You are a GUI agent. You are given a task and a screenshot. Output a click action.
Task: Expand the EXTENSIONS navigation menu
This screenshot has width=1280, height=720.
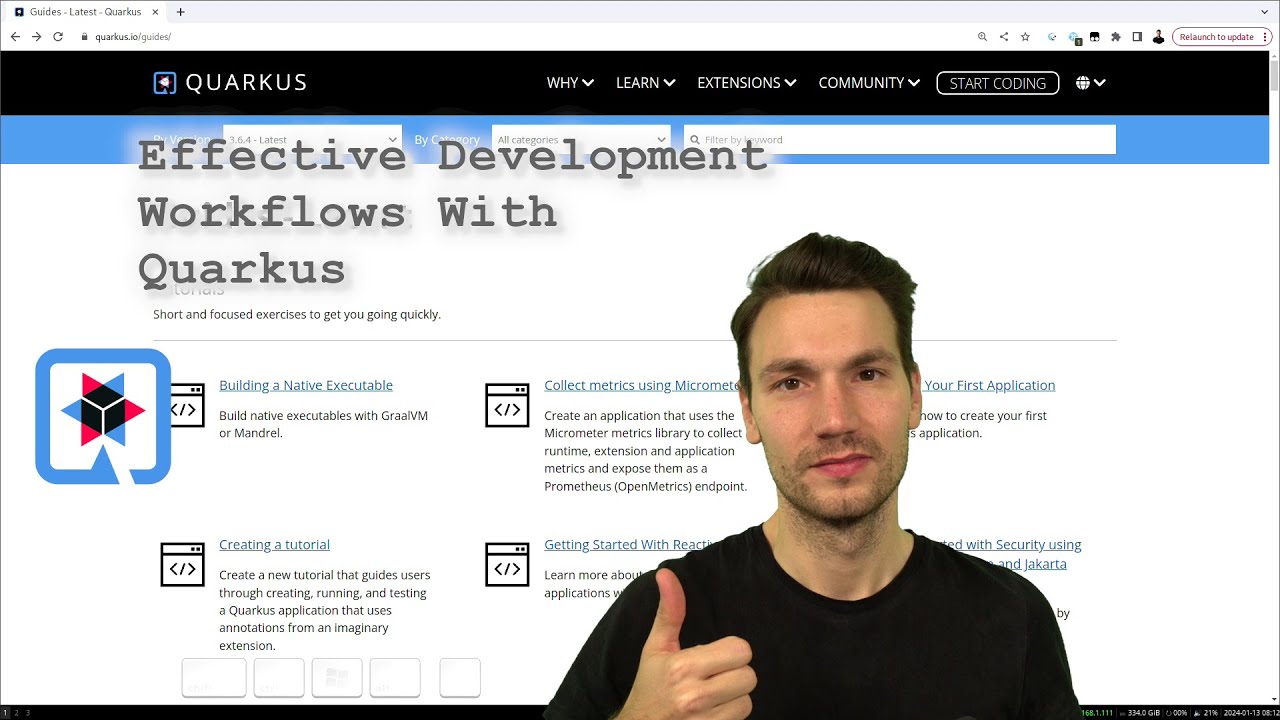[747, 83]
